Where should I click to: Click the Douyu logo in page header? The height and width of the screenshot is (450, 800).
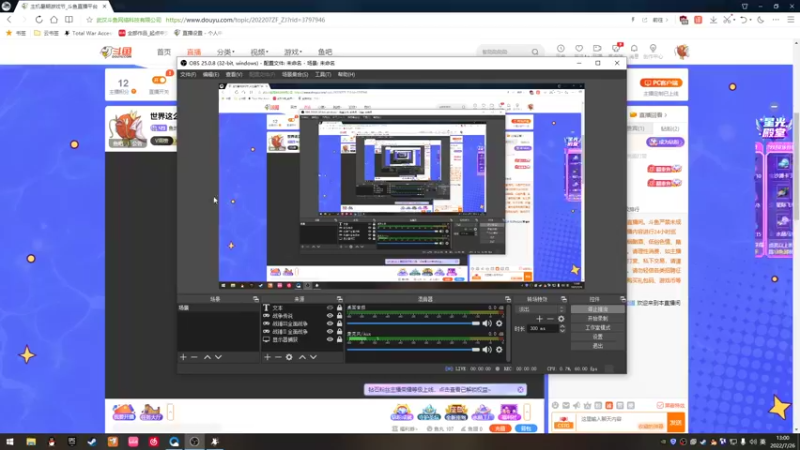[116, 52]
